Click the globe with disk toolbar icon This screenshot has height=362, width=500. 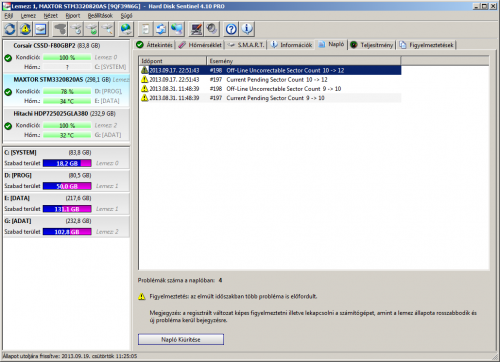click(126, 29)
